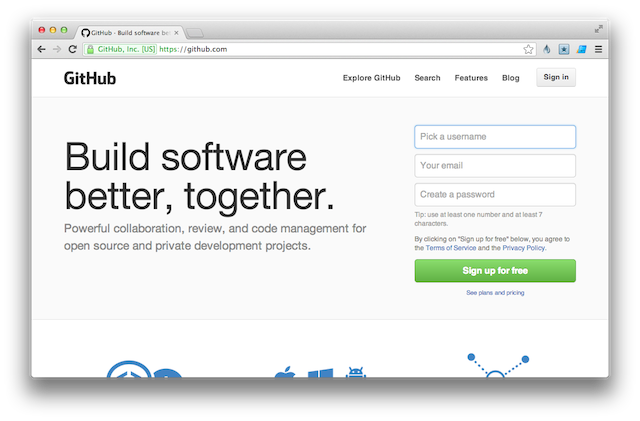Image resolution: width=640 pixels, height=421 pixels.
Task: Click the green Sign up for free button
Action: (x=495, y=271)
